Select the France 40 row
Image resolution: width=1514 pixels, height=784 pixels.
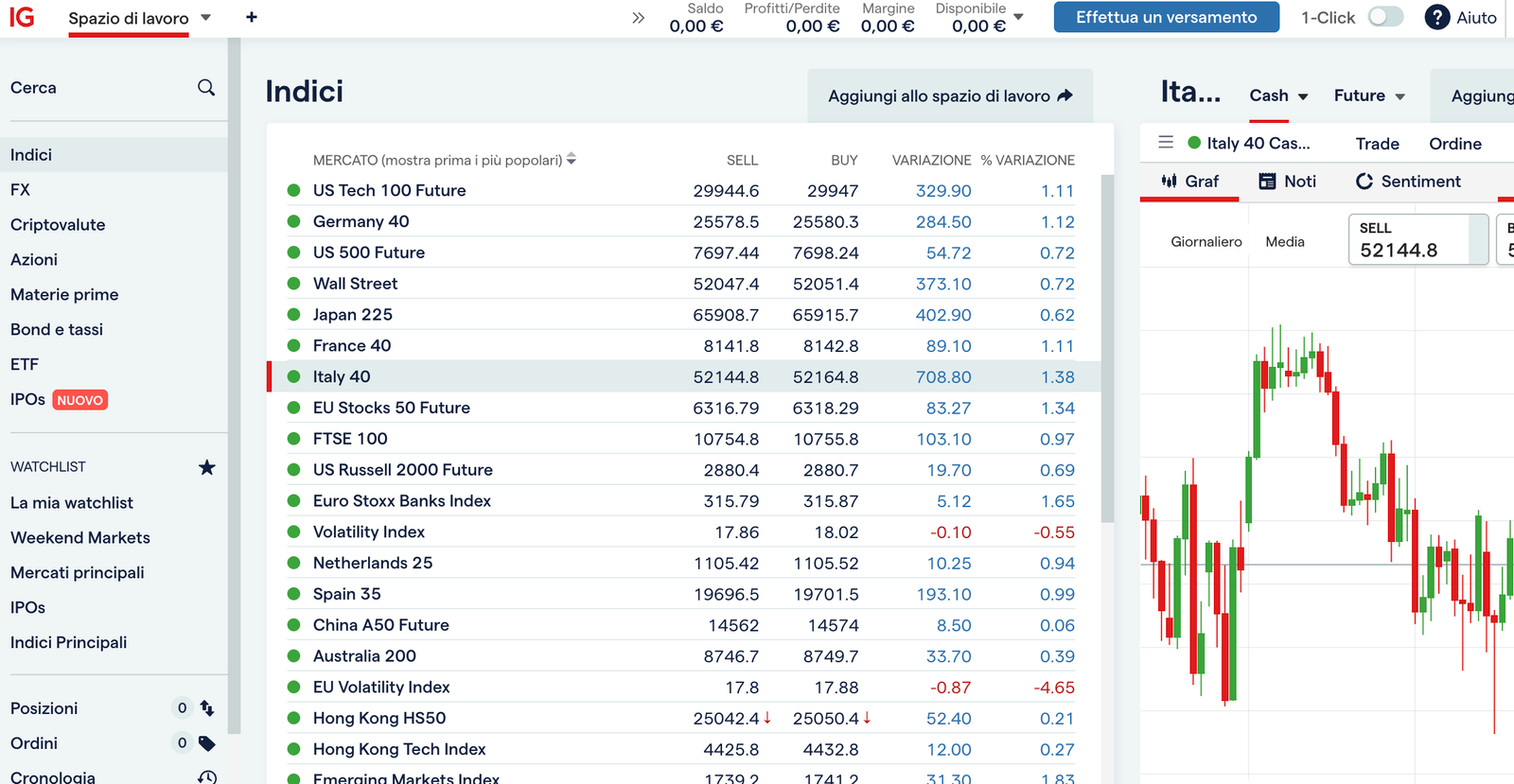[x=684, y=346]
